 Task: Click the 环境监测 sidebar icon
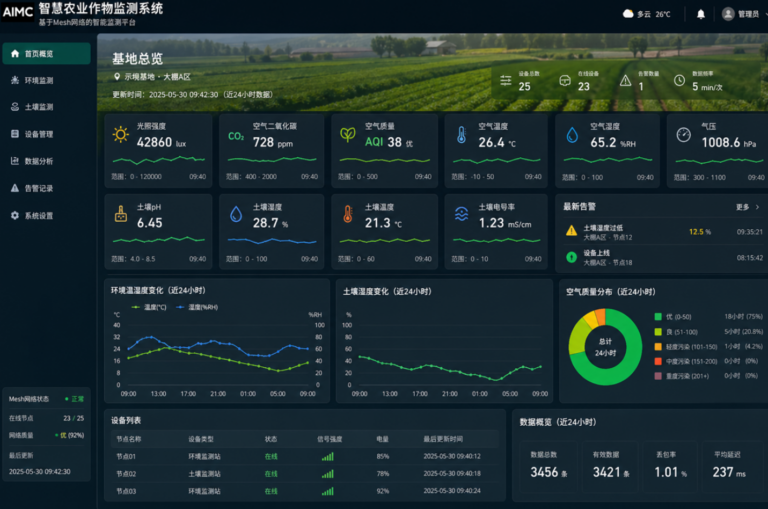pyautogui.click(x=15, y=80)
